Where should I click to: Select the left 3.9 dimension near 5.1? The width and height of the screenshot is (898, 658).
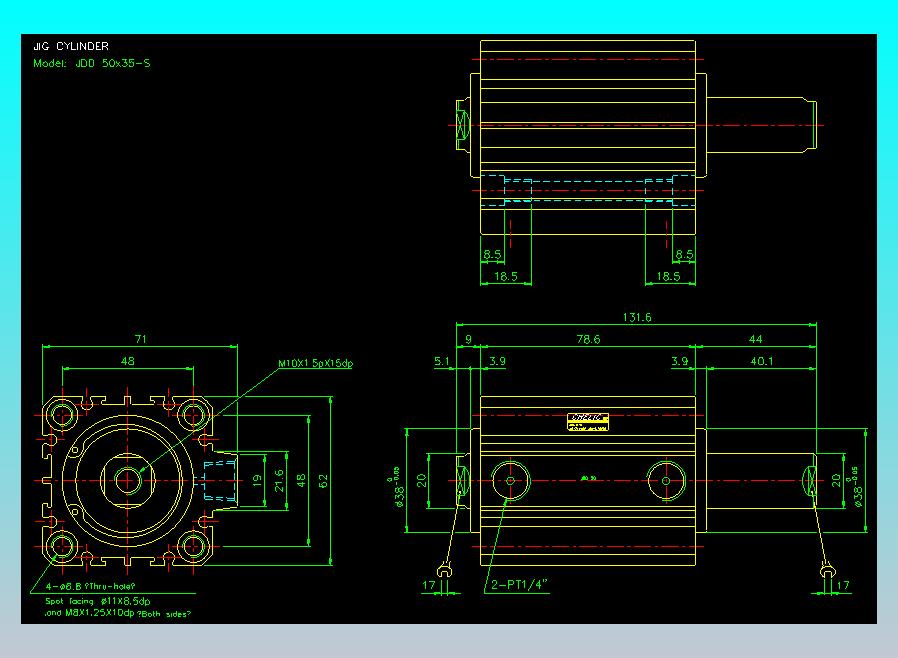click(498, 361)
